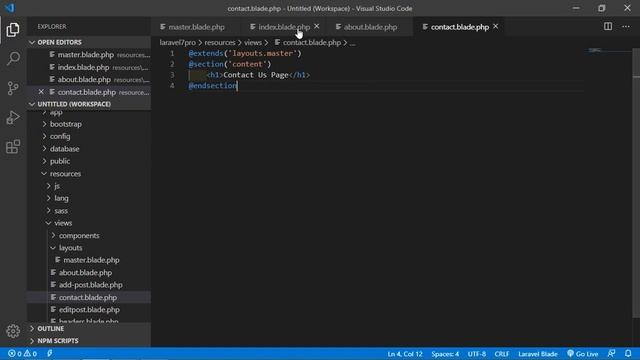Click the views breadcrumb
640x360 pixels.
click(x=253, y=42)
